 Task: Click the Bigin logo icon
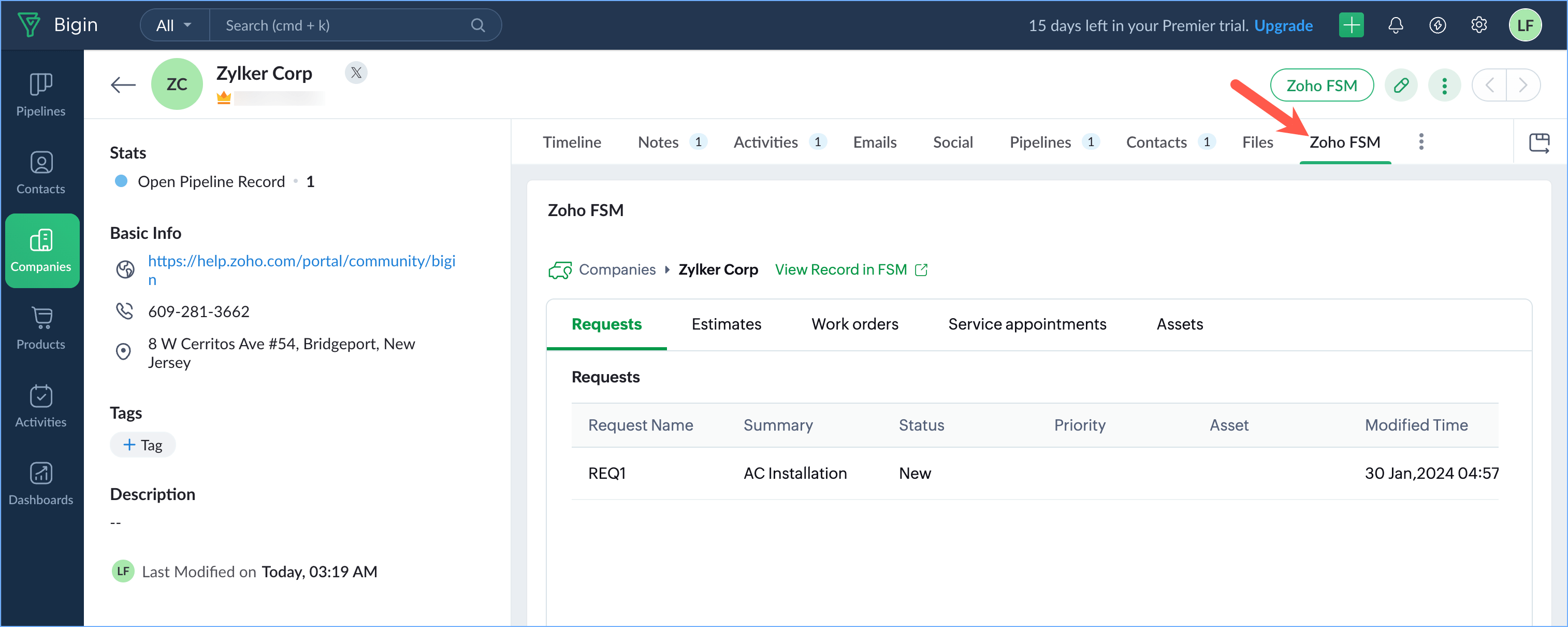29,25
